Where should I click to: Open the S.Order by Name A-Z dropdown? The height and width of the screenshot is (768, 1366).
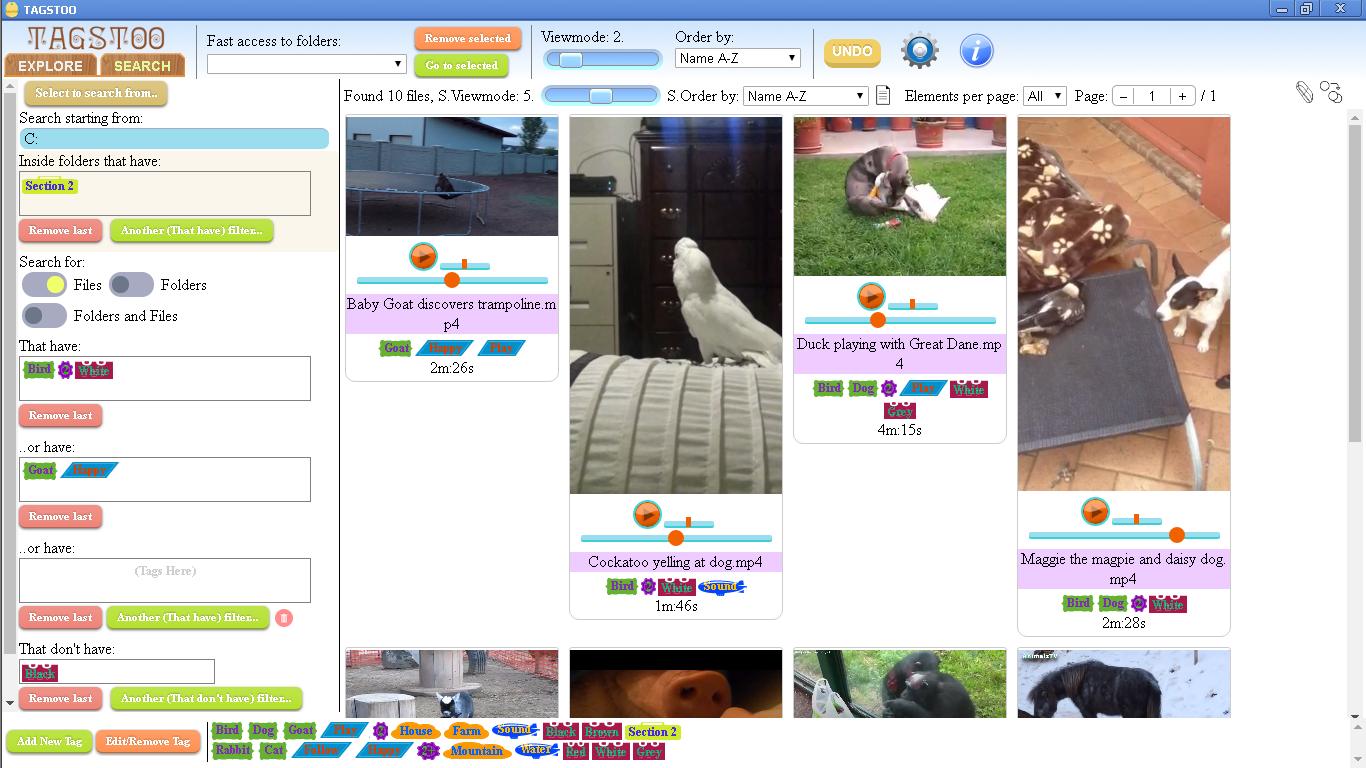click(x=806, y=96)
